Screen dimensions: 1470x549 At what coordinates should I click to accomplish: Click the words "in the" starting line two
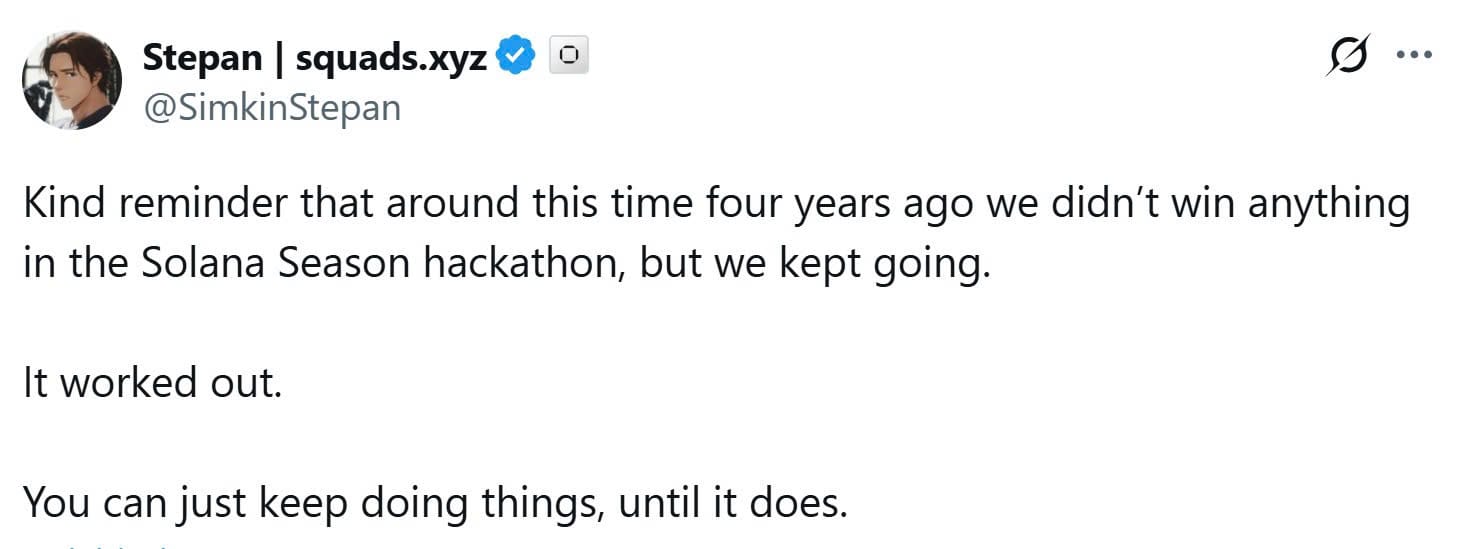click(x=68, y=264)
